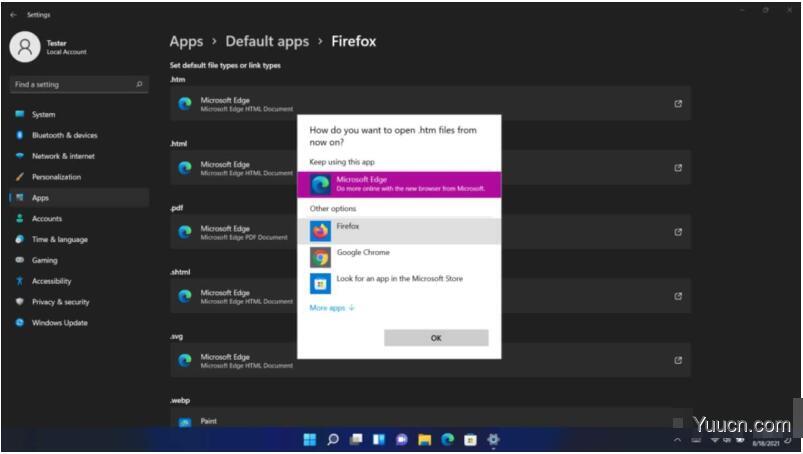Open Accounts settings category
This screenshot has width=803, height=454.
79,219
